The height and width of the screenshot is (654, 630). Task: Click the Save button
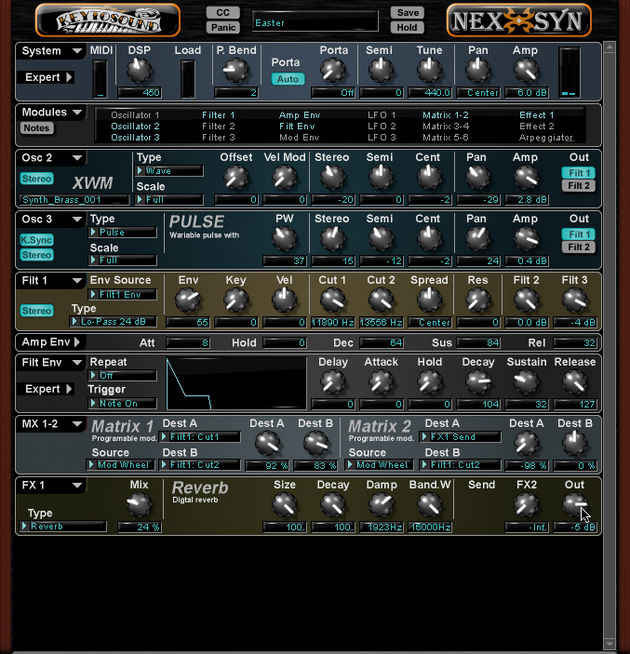coord(407,13)
